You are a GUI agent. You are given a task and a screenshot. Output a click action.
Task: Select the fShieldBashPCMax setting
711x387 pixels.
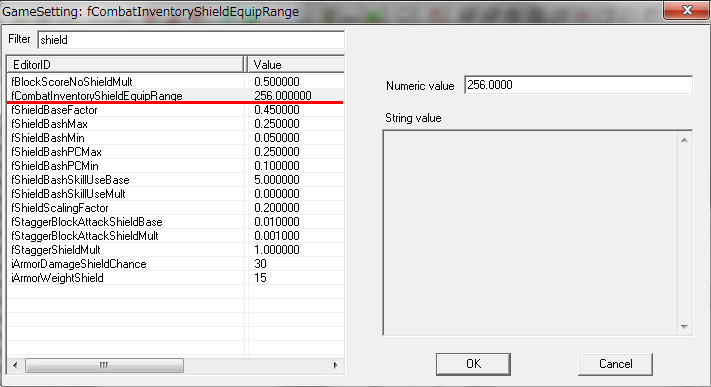click(x=175, y=152)
